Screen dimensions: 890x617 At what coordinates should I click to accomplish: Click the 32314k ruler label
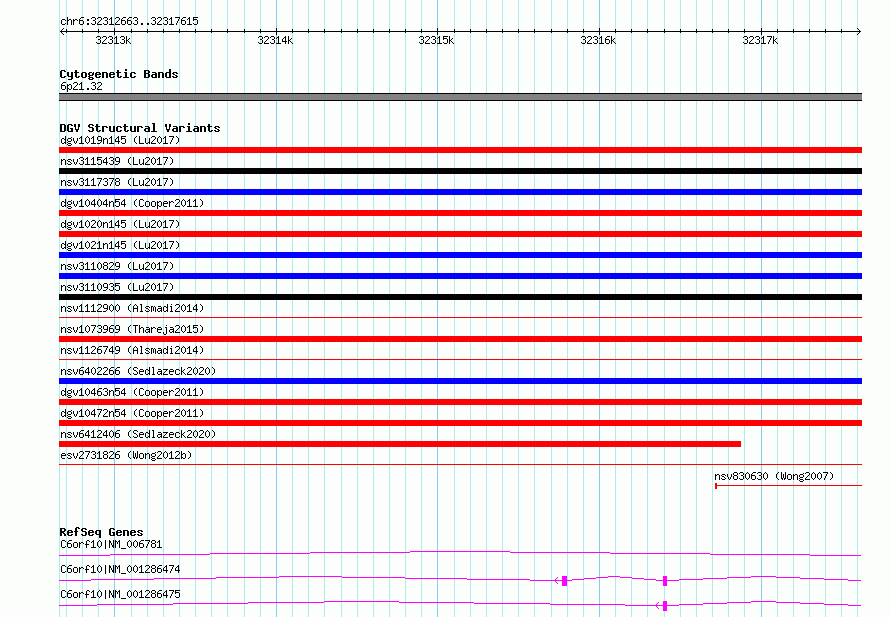[275, 40]
